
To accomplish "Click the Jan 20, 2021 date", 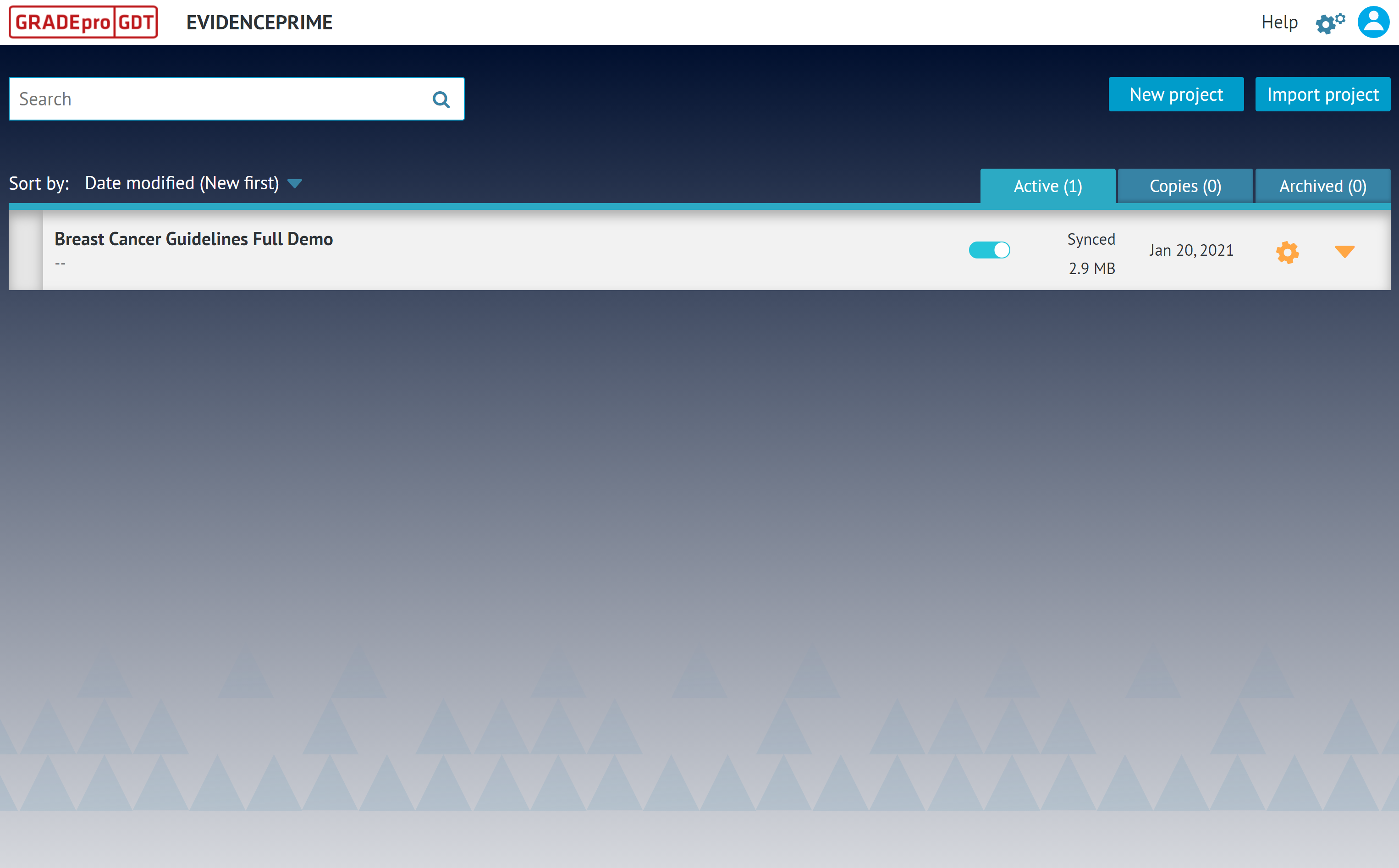I will [1191, 250].
